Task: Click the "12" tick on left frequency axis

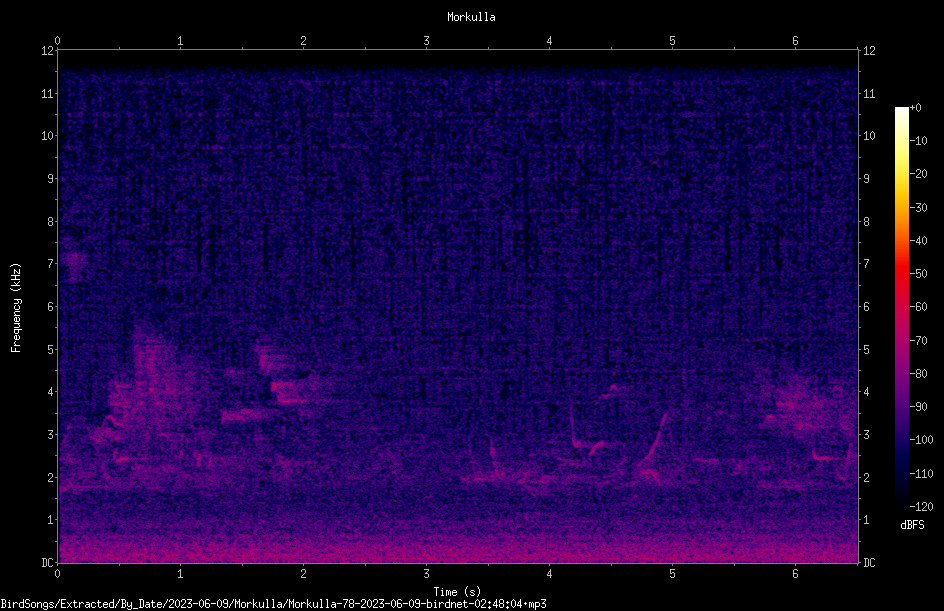Action: coord(47,51)
